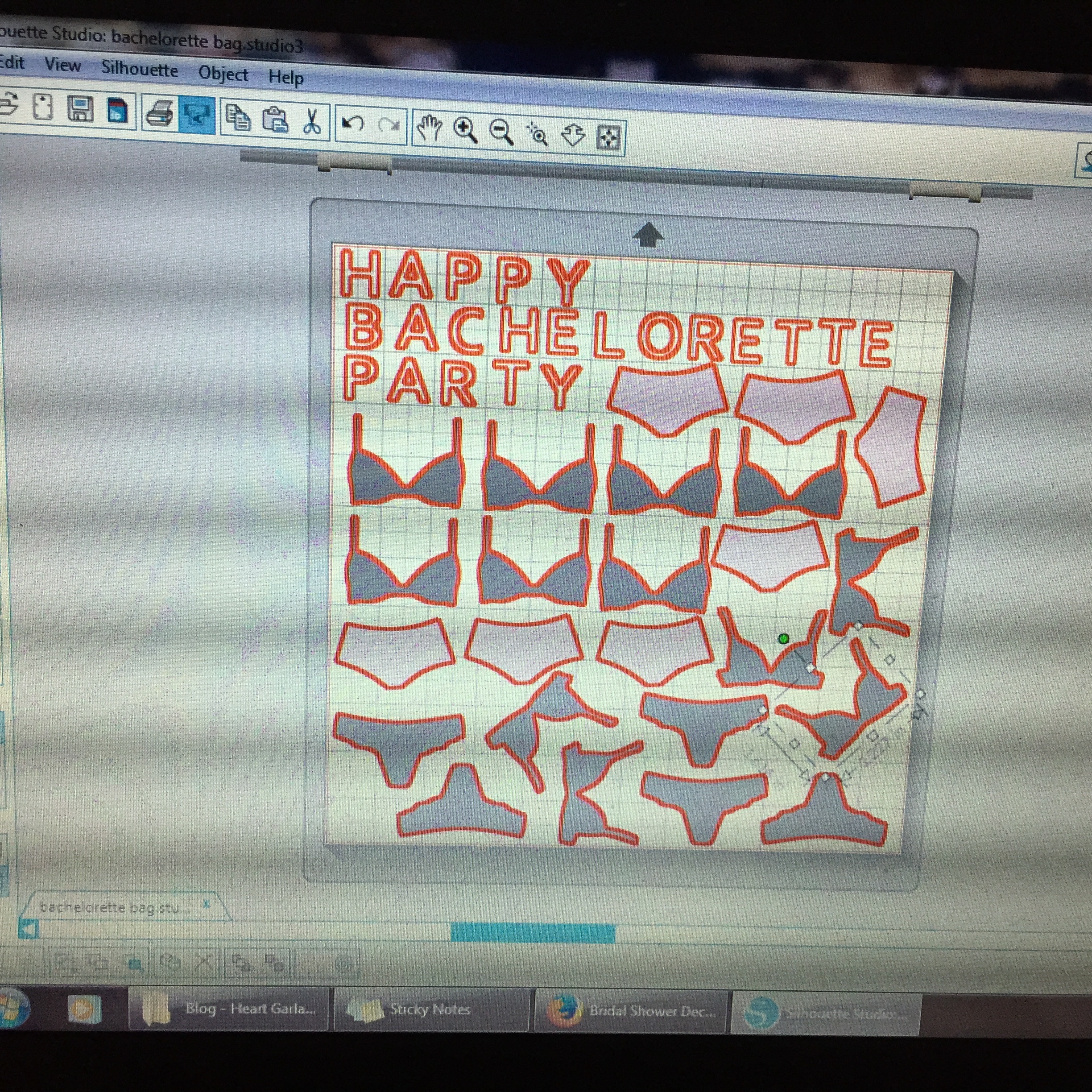
Task: Close the bachelorette bag document tab
Action: click(206, 904)
